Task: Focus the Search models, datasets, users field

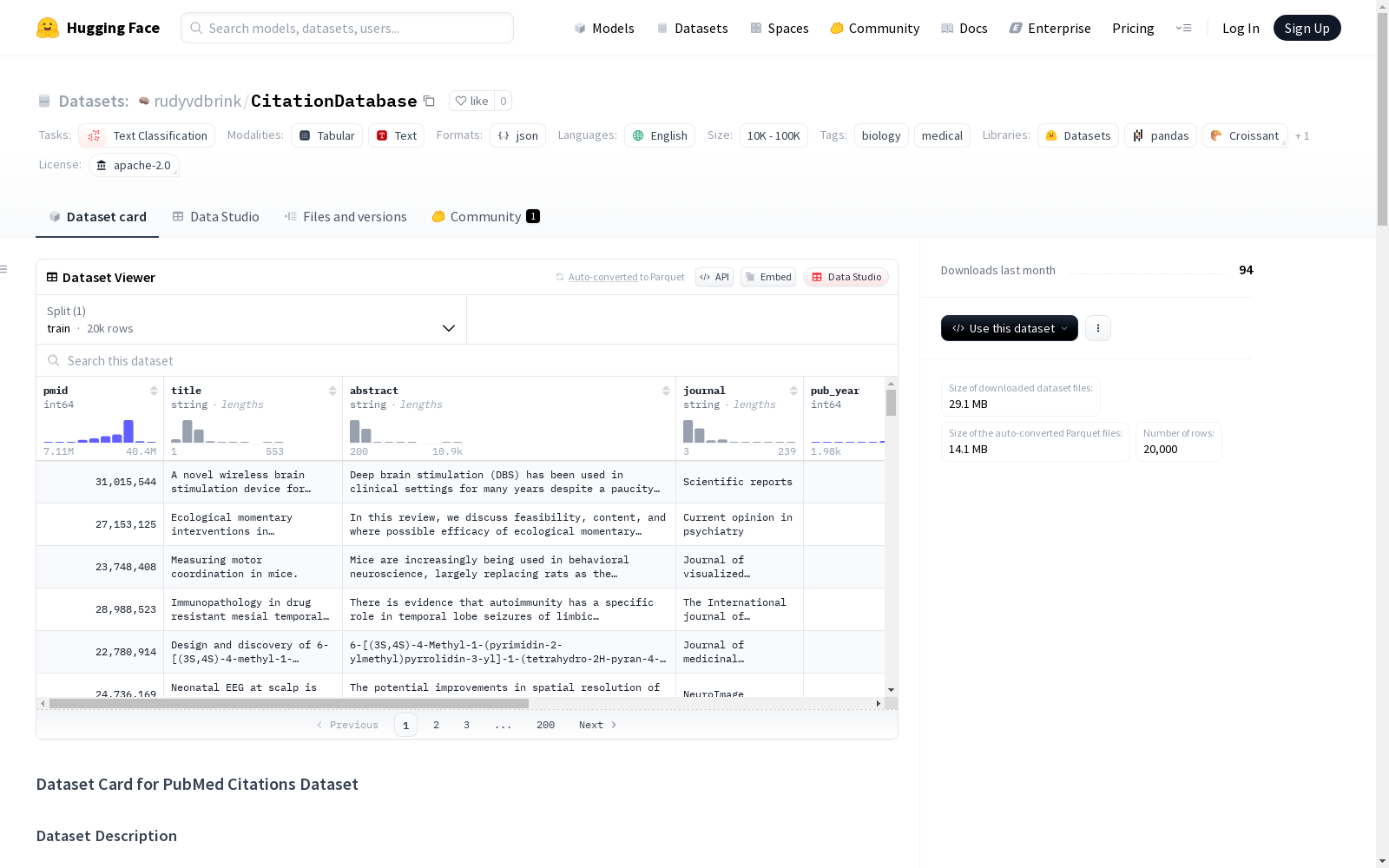Action: coord(347,28)
